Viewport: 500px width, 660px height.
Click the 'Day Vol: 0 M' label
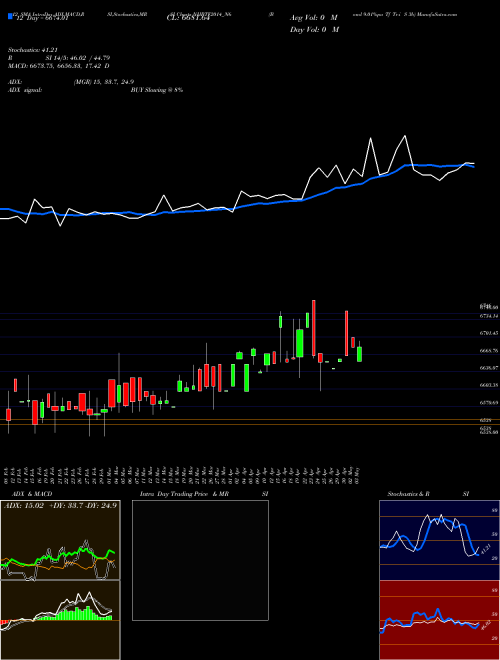coord(314,29)
